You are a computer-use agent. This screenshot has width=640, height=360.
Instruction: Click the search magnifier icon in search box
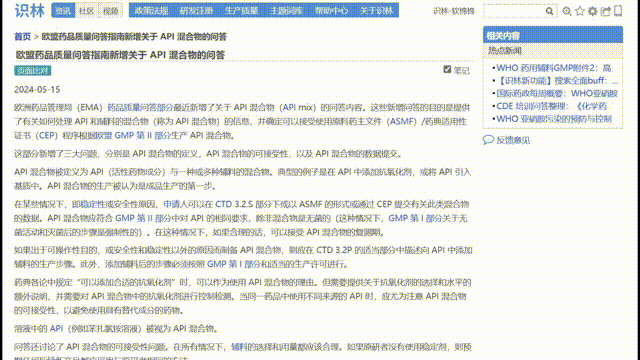[x=549, y=11]
